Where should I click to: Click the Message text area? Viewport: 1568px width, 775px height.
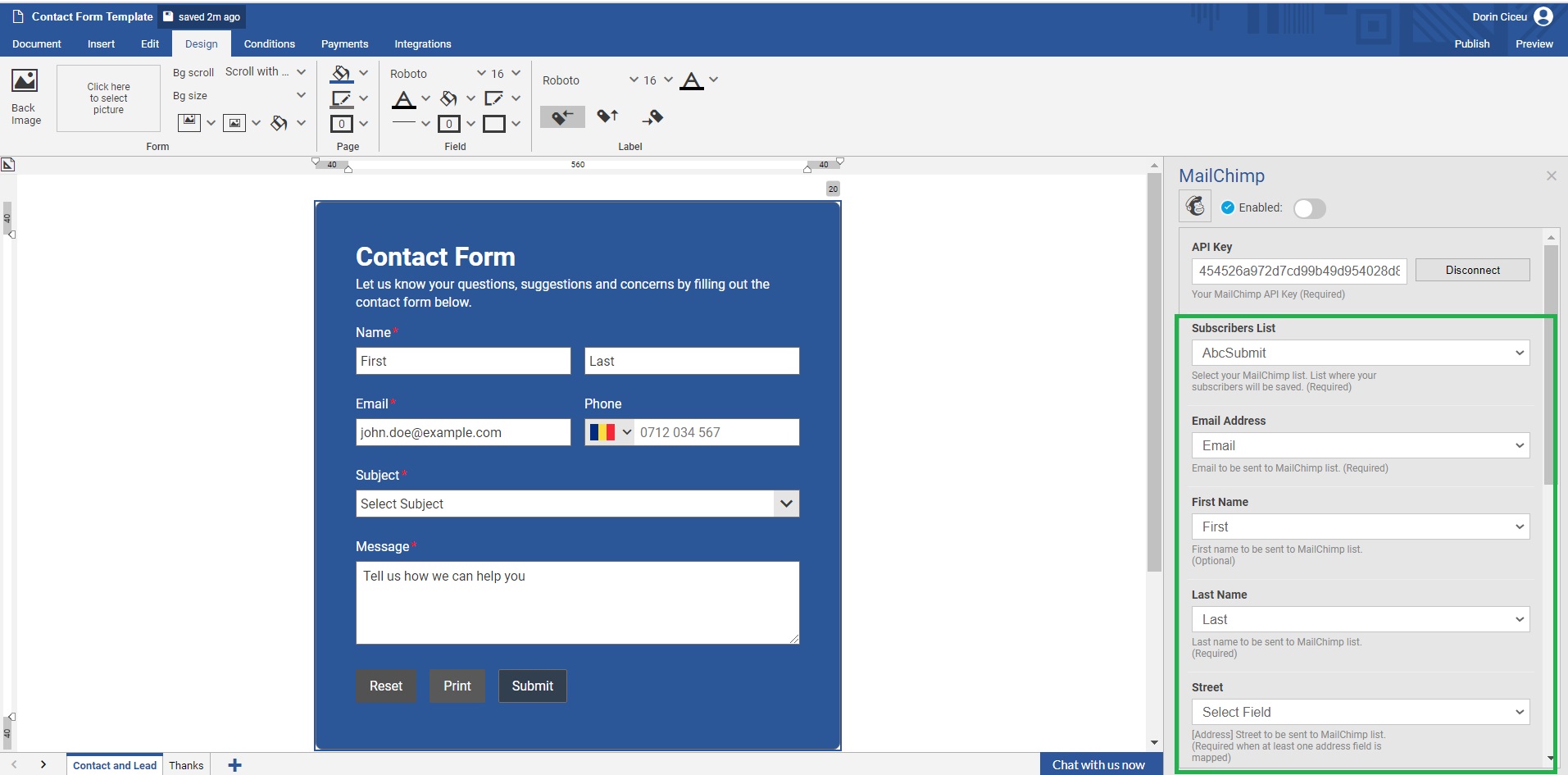click(577, 603)
